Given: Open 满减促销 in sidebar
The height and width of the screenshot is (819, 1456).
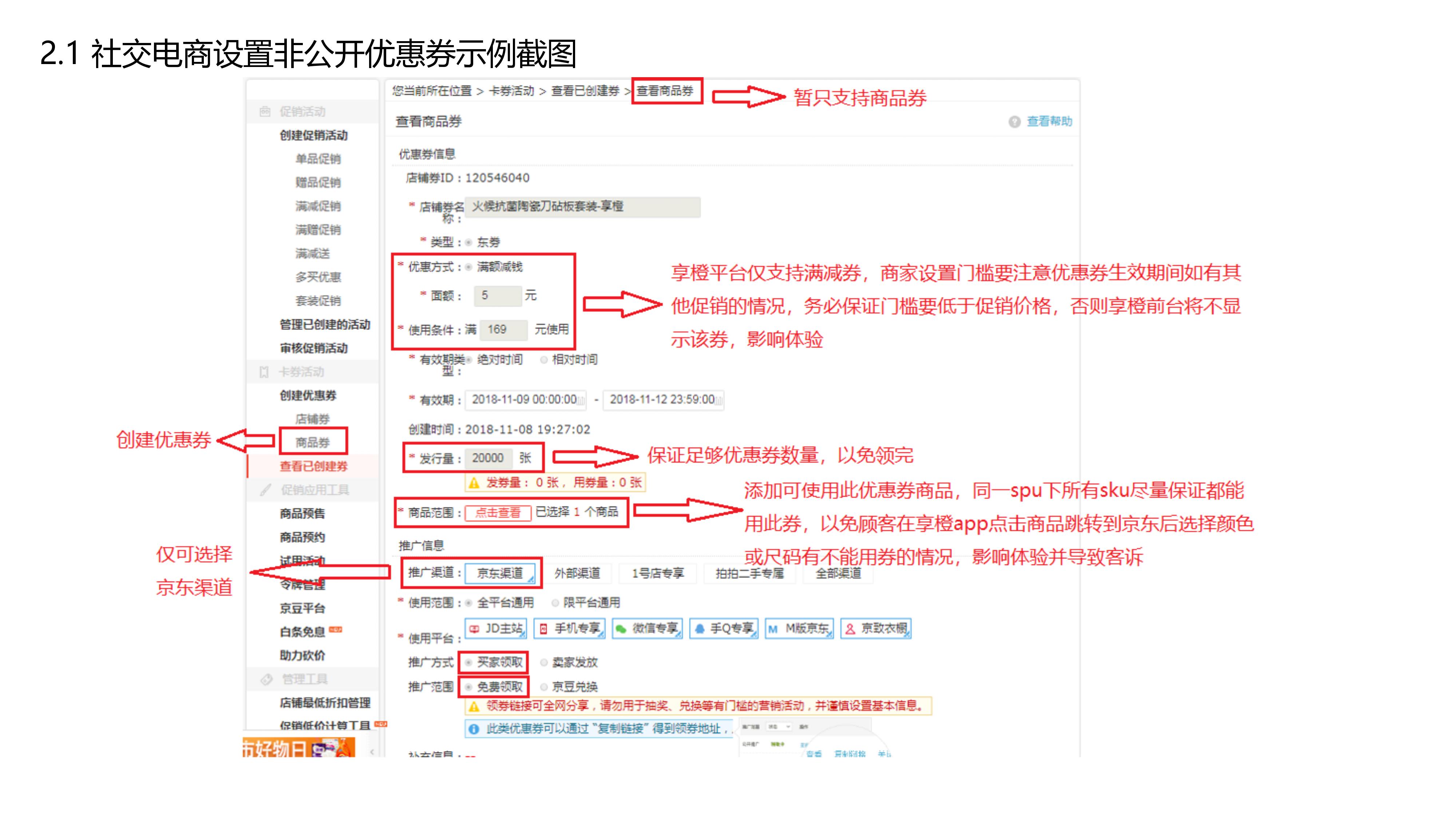Looking at the screenshot, I should (x=318, y=206).
